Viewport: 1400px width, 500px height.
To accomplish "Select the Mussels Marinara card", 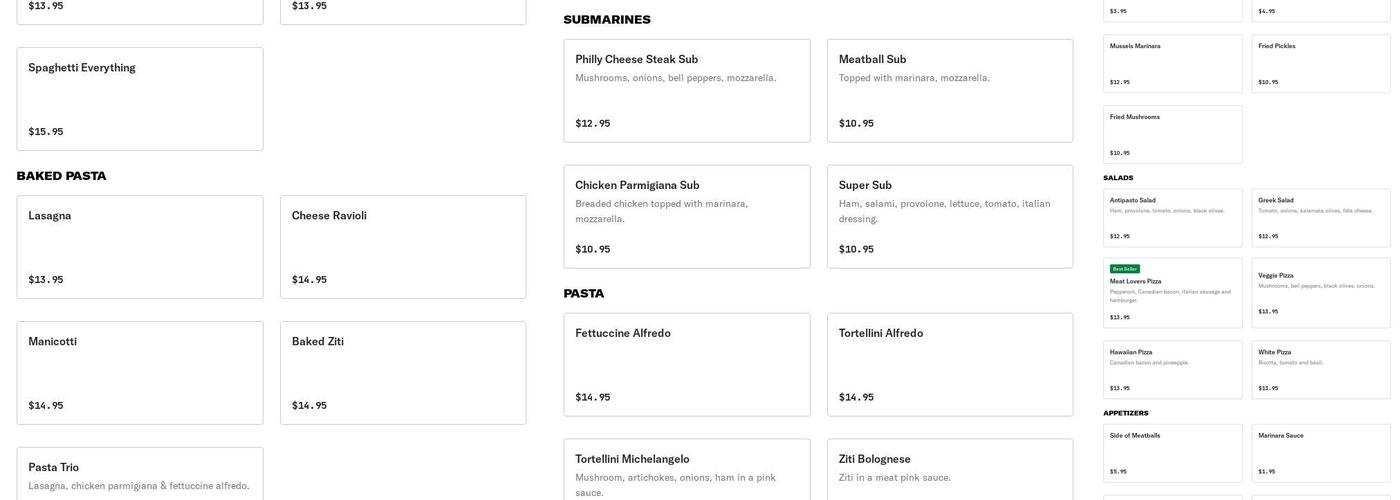I will point(1172,64).
